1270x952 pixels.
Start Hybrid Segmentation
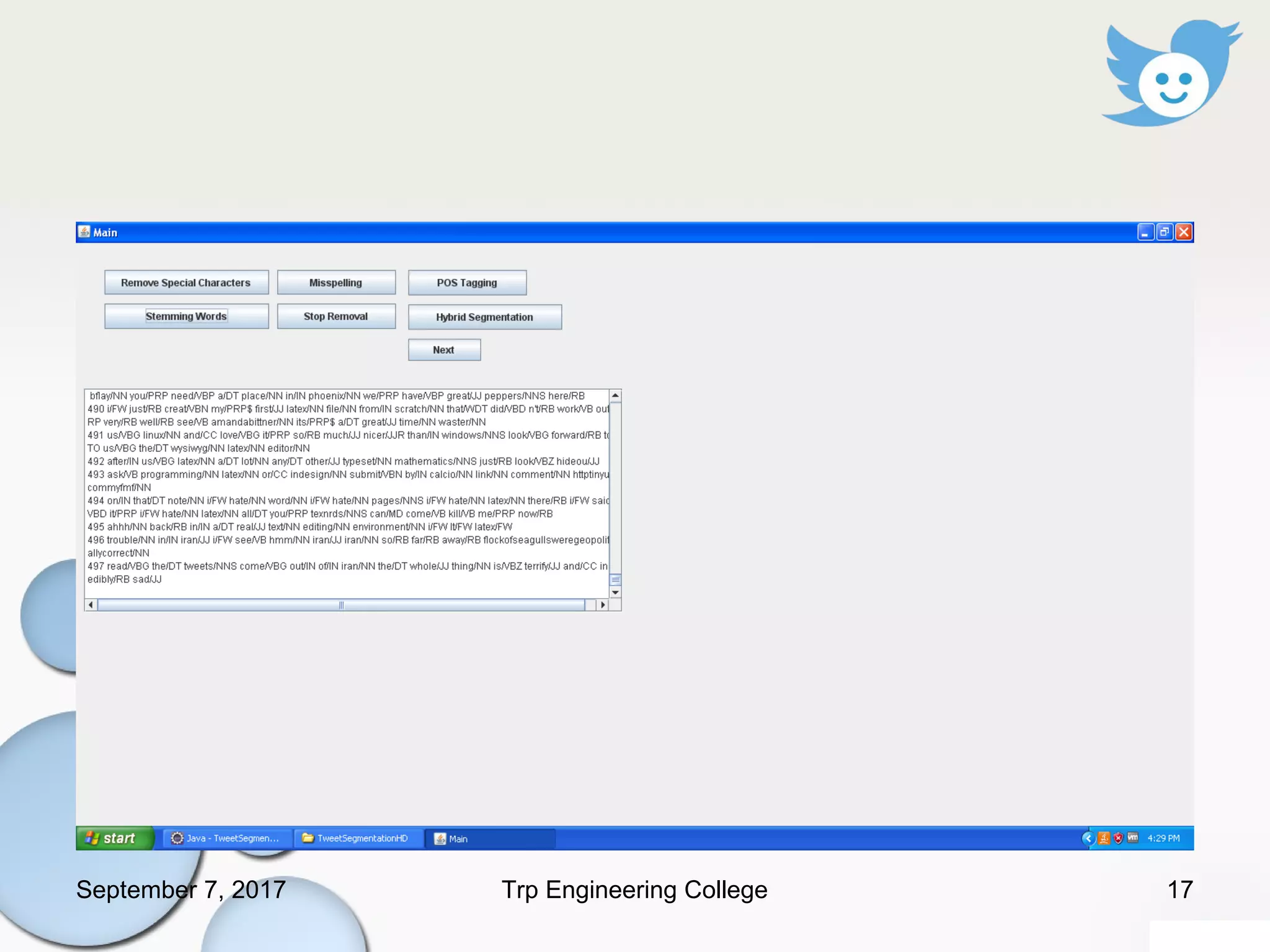[484, 317]
